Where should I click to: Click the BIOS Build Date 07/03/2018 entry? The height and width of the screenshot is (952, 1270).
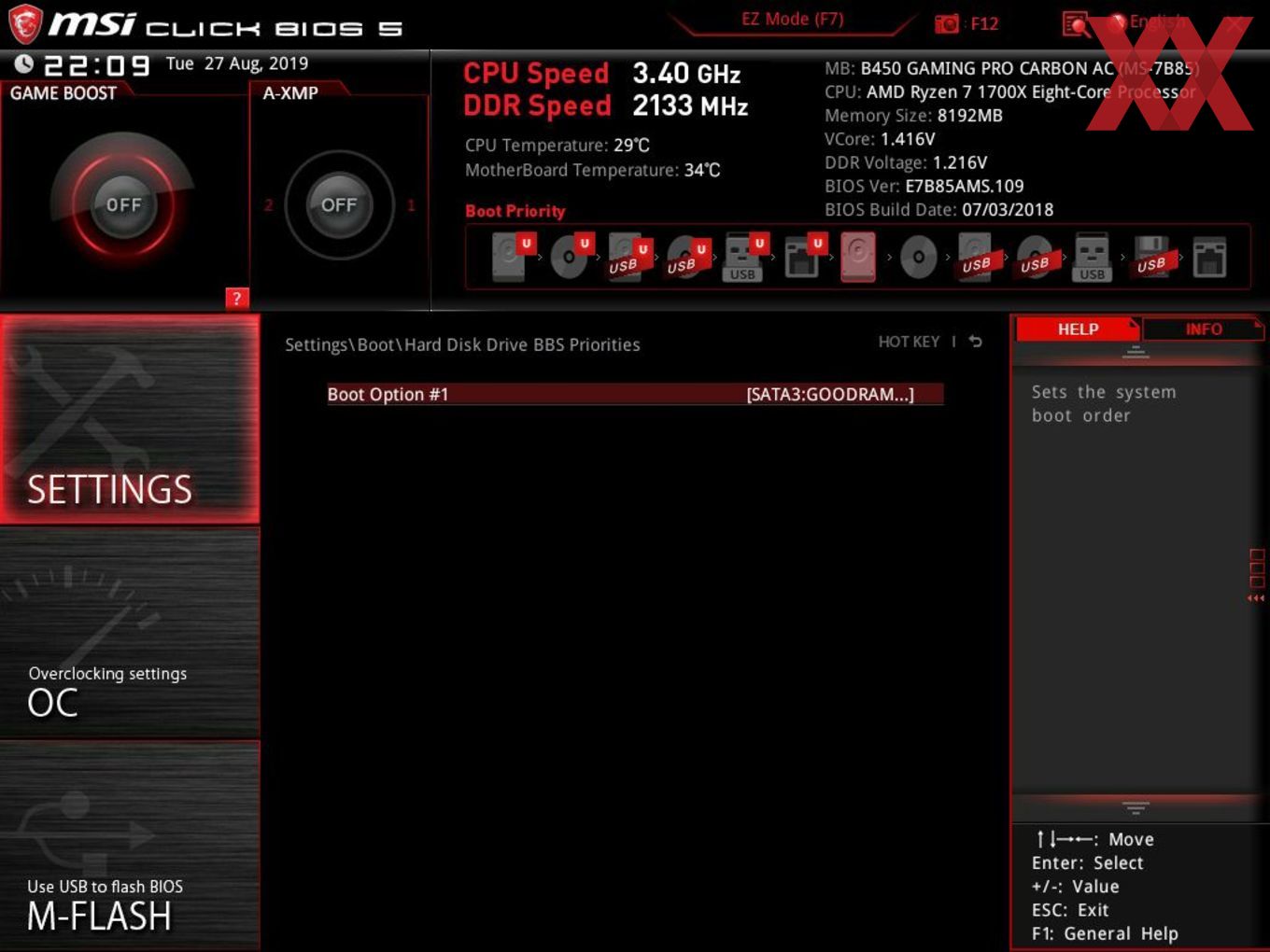(938, 210)
